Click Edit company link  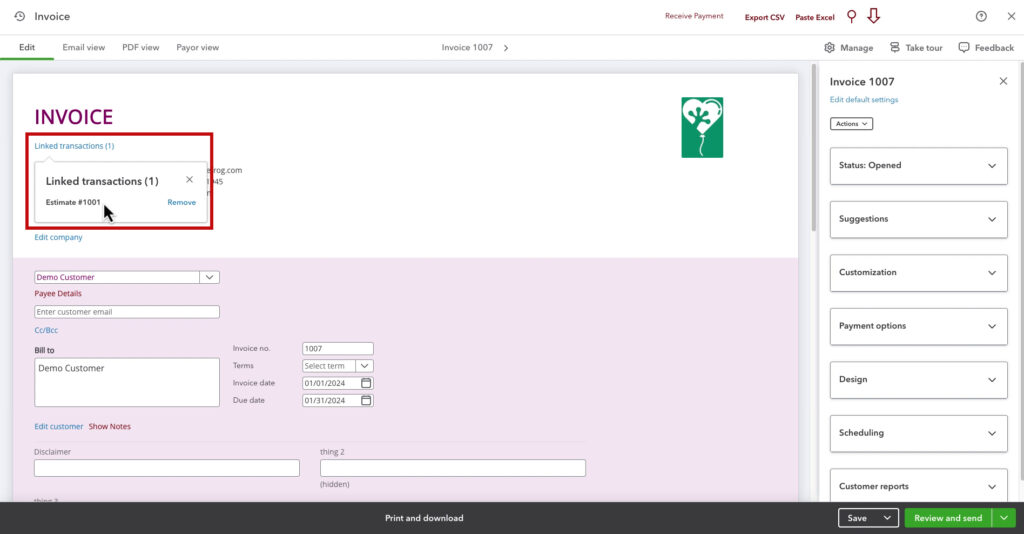[58, 237]
